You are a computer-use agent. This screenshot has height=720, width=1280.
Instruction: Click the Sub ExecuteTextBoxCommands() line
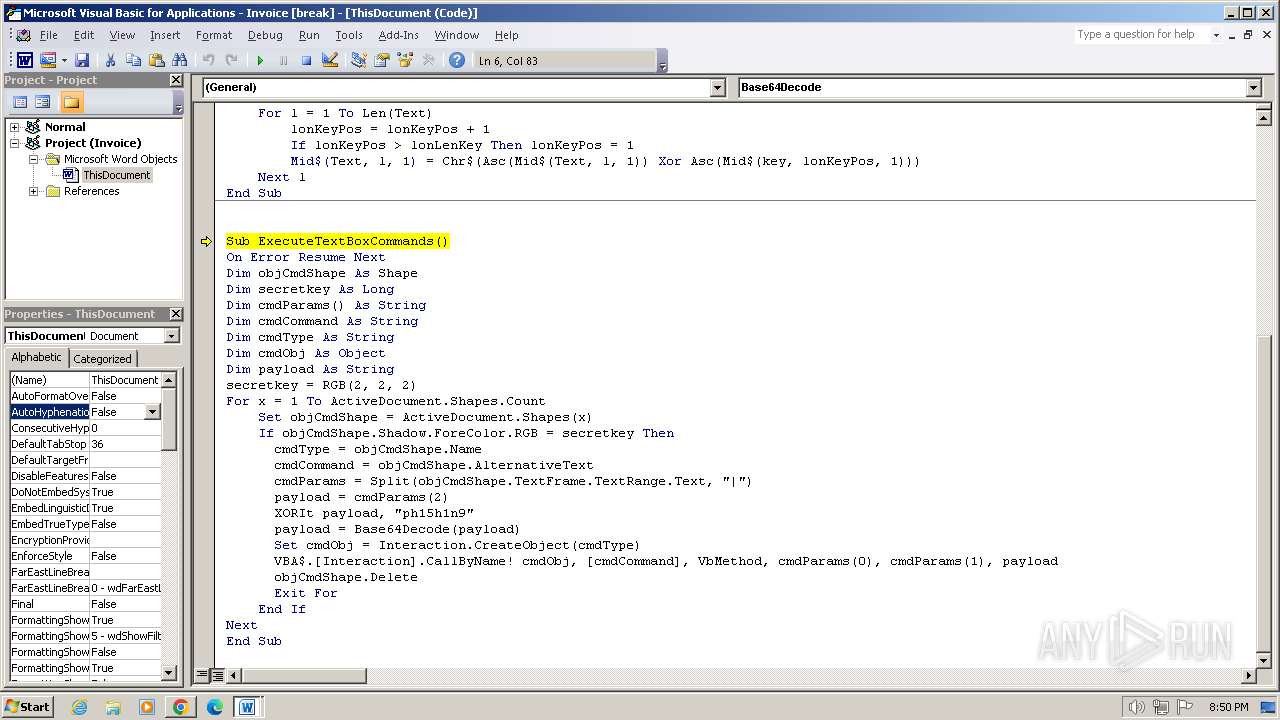[337, 241]
